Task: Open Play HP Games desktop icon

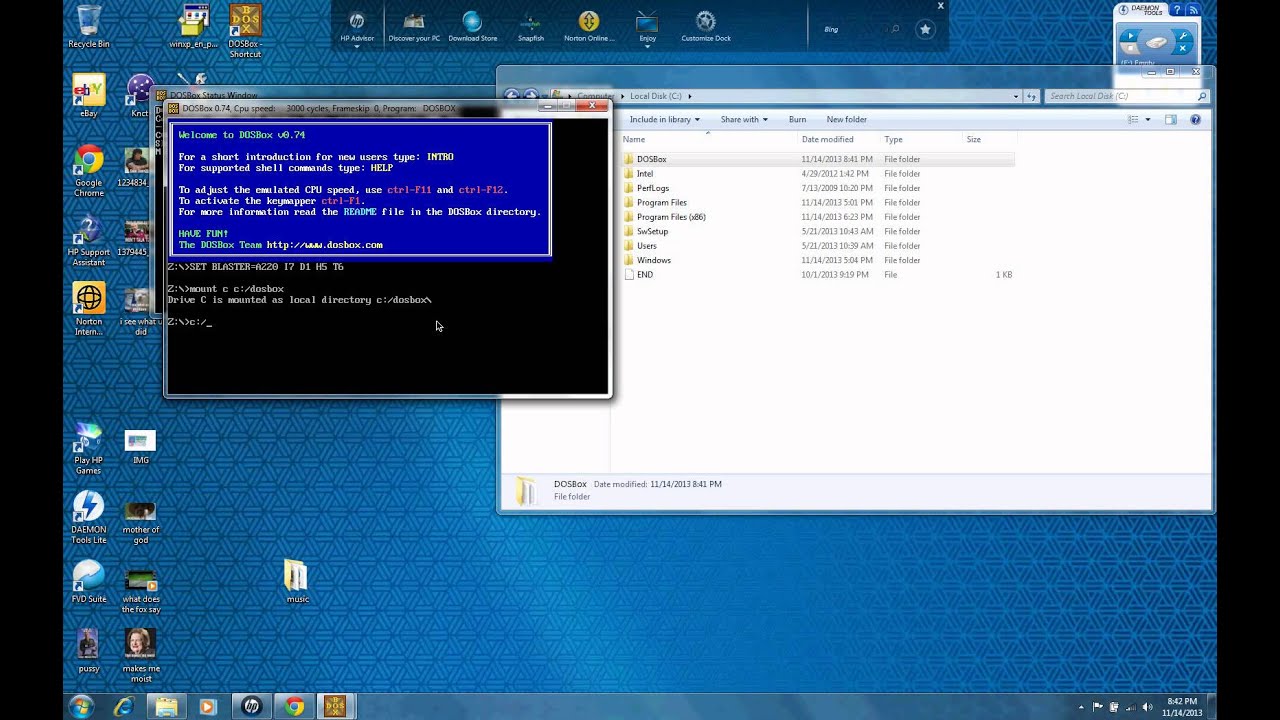Action: pos(88,449)
